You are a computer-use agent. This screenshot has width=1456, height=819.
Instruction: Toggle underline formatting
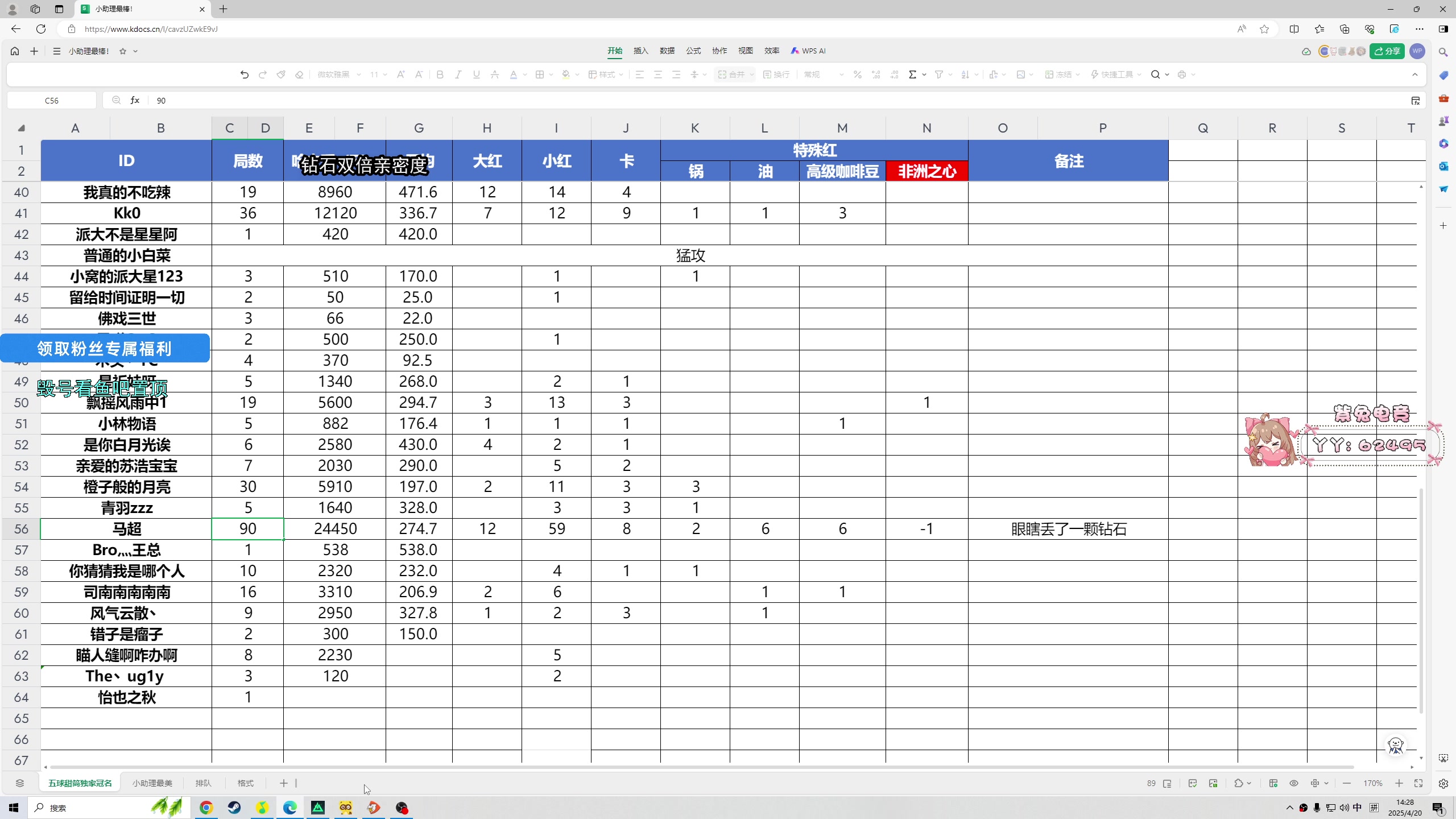477,75
